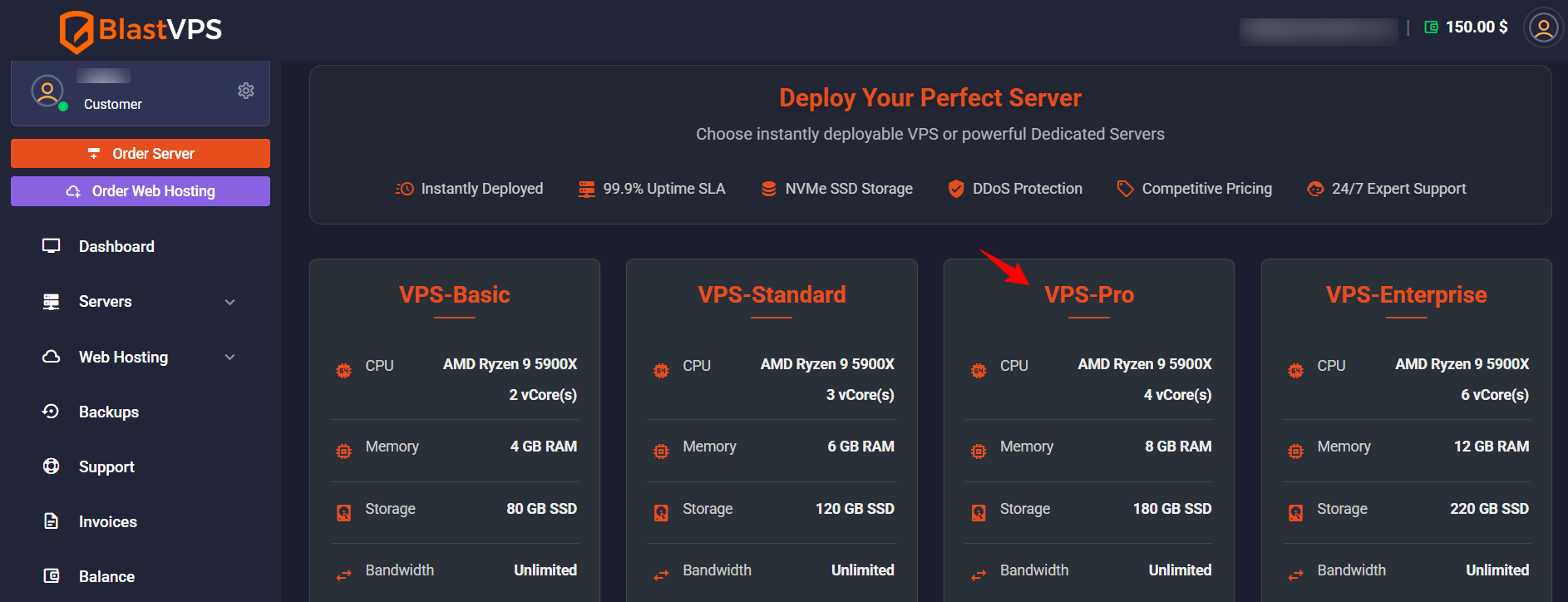The height and width of the screenshot is (602, 1568).
Task: Click the 99.9% Uptime SLA server icon
Action: pos(587,189)
